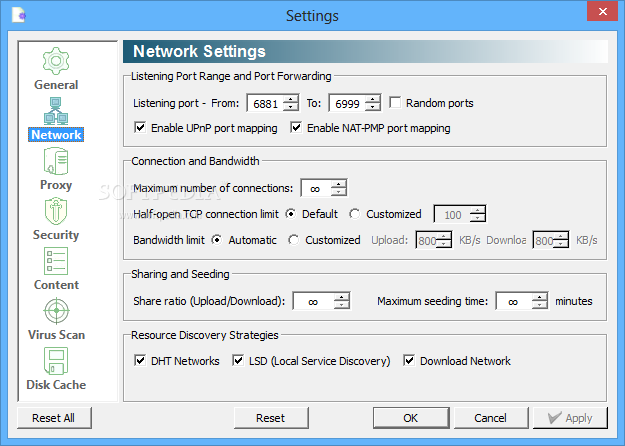
Task: Click the To port field showing 6999
Action: [347, 103]
